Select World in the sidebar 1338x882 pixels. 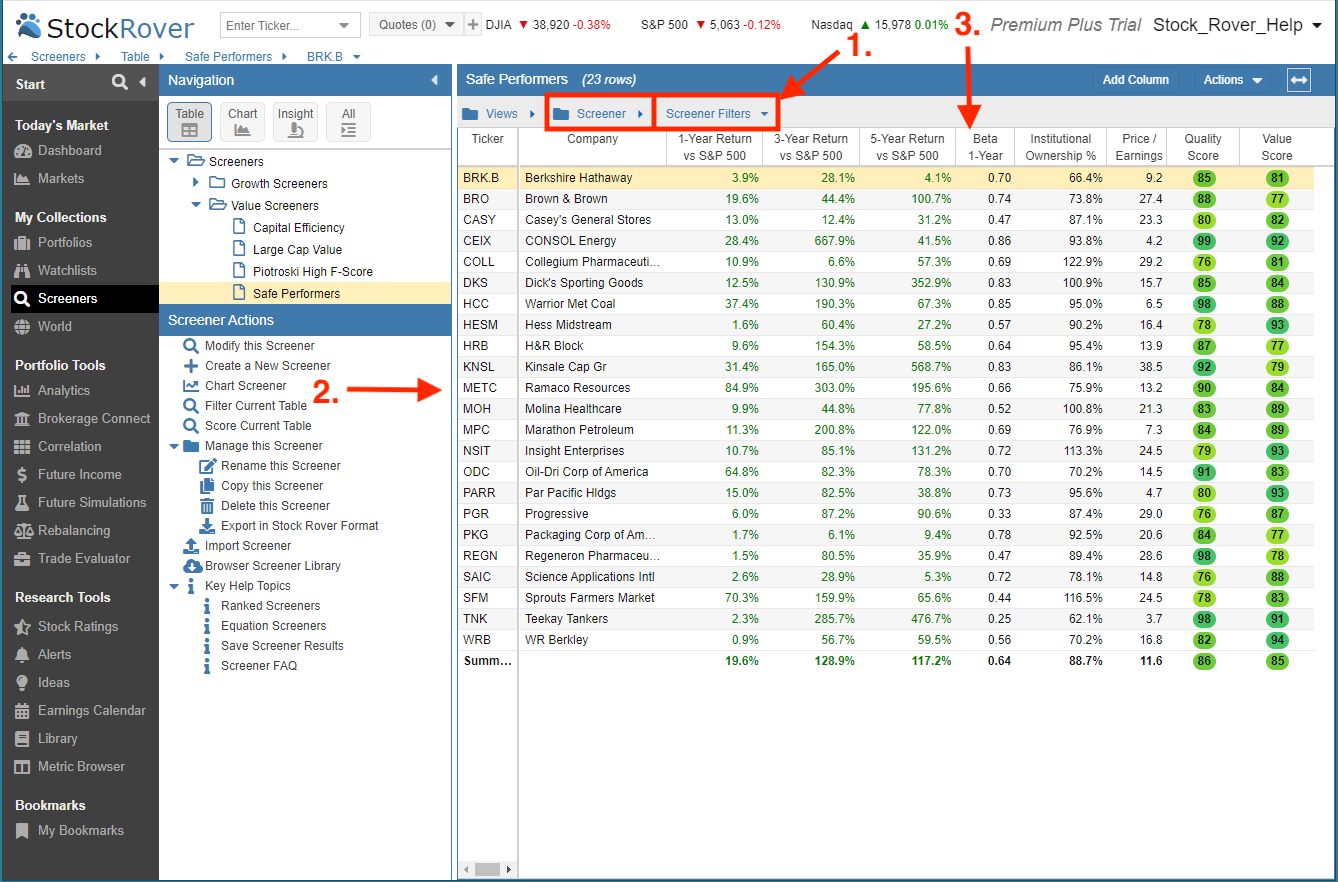coord(54,327)
